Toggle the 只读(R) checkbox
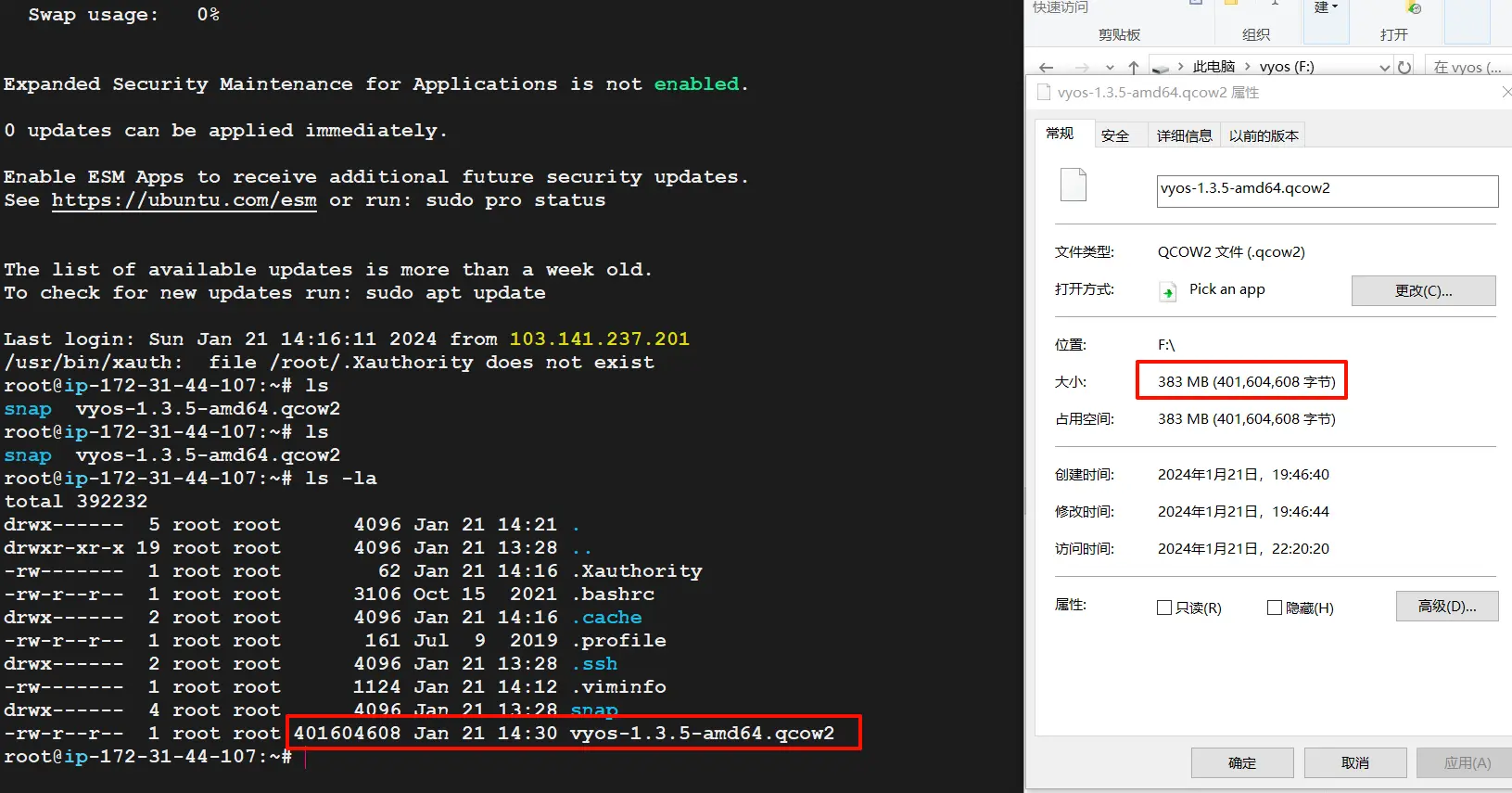The height and width of the screenshot is (793, 1512). pyautogui.click(x=1164, y=608)
